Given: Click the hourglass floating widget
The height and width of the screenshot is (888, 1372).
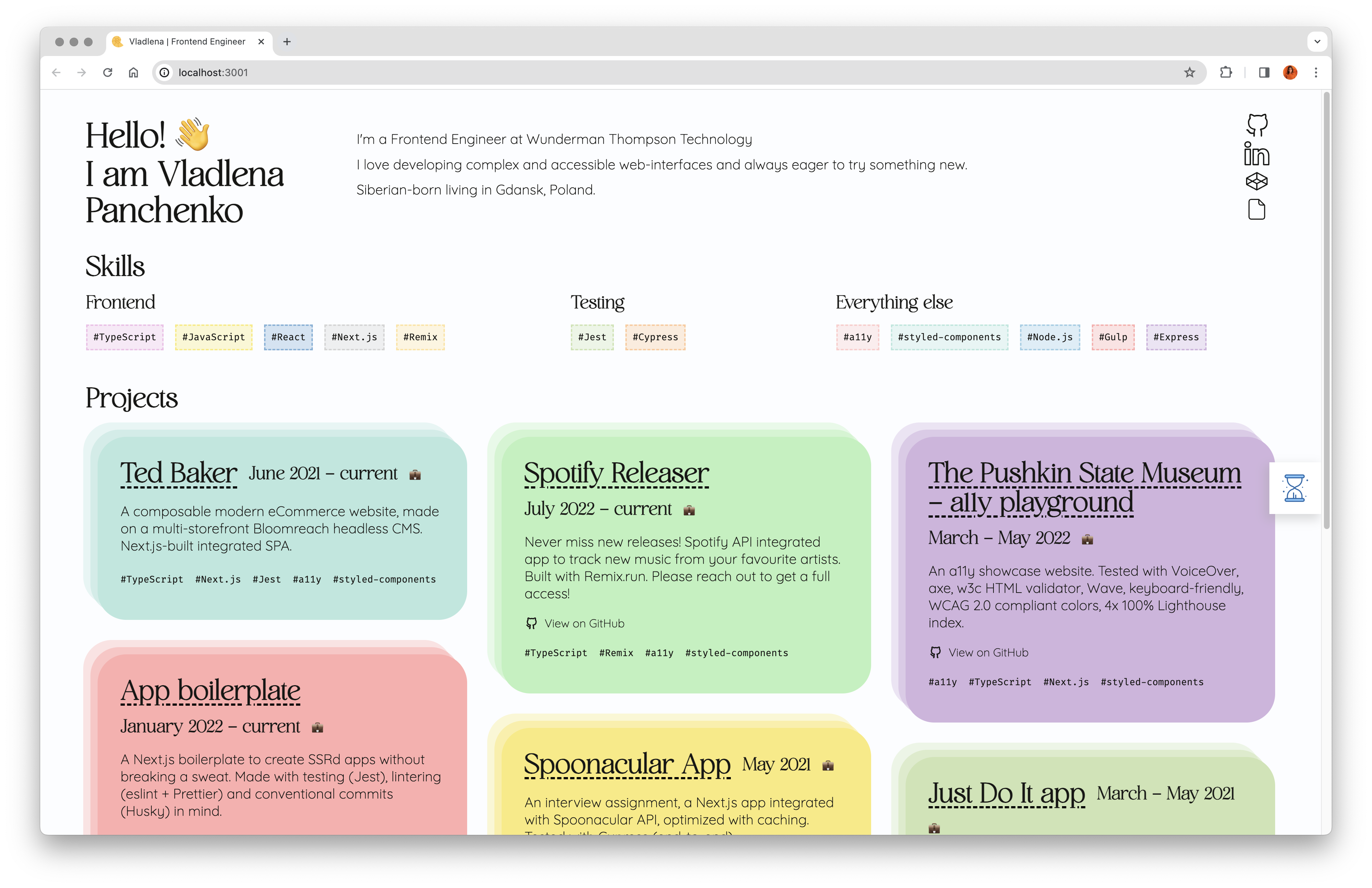Looking at the screenshot, I should click(1294, 488).
